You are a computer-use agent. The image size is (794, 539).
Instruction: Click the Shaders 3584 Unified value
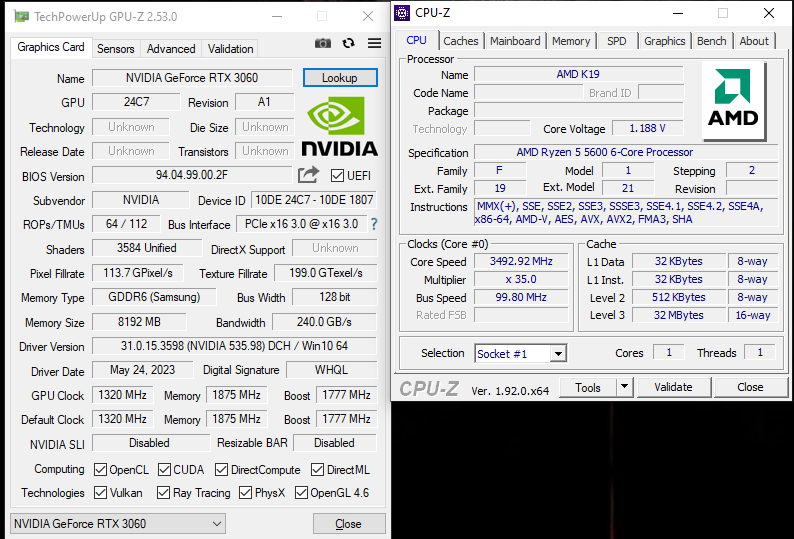[147, 248]
